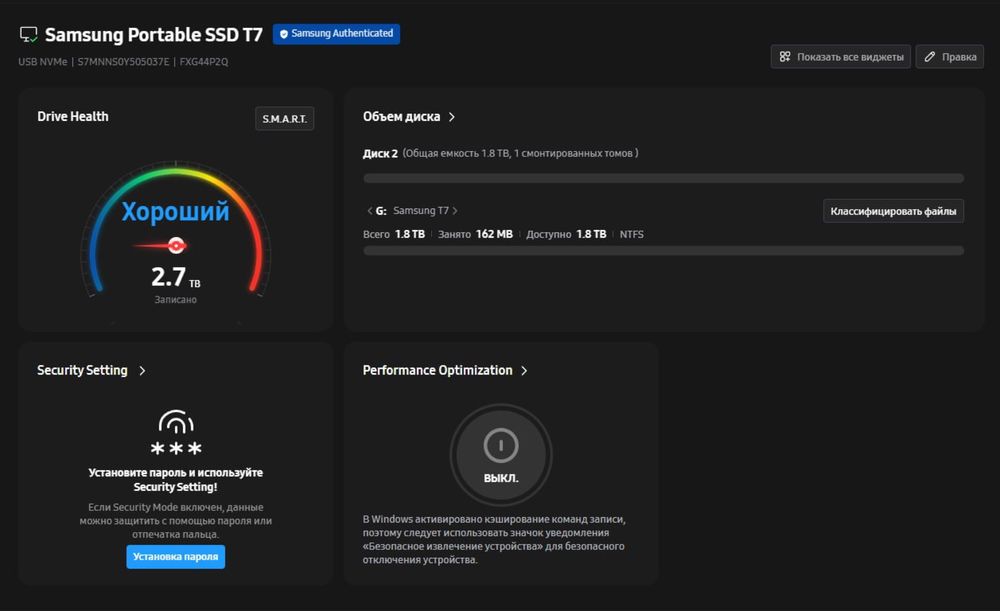Click the Классифицировать файлы button

pos(893,211)
